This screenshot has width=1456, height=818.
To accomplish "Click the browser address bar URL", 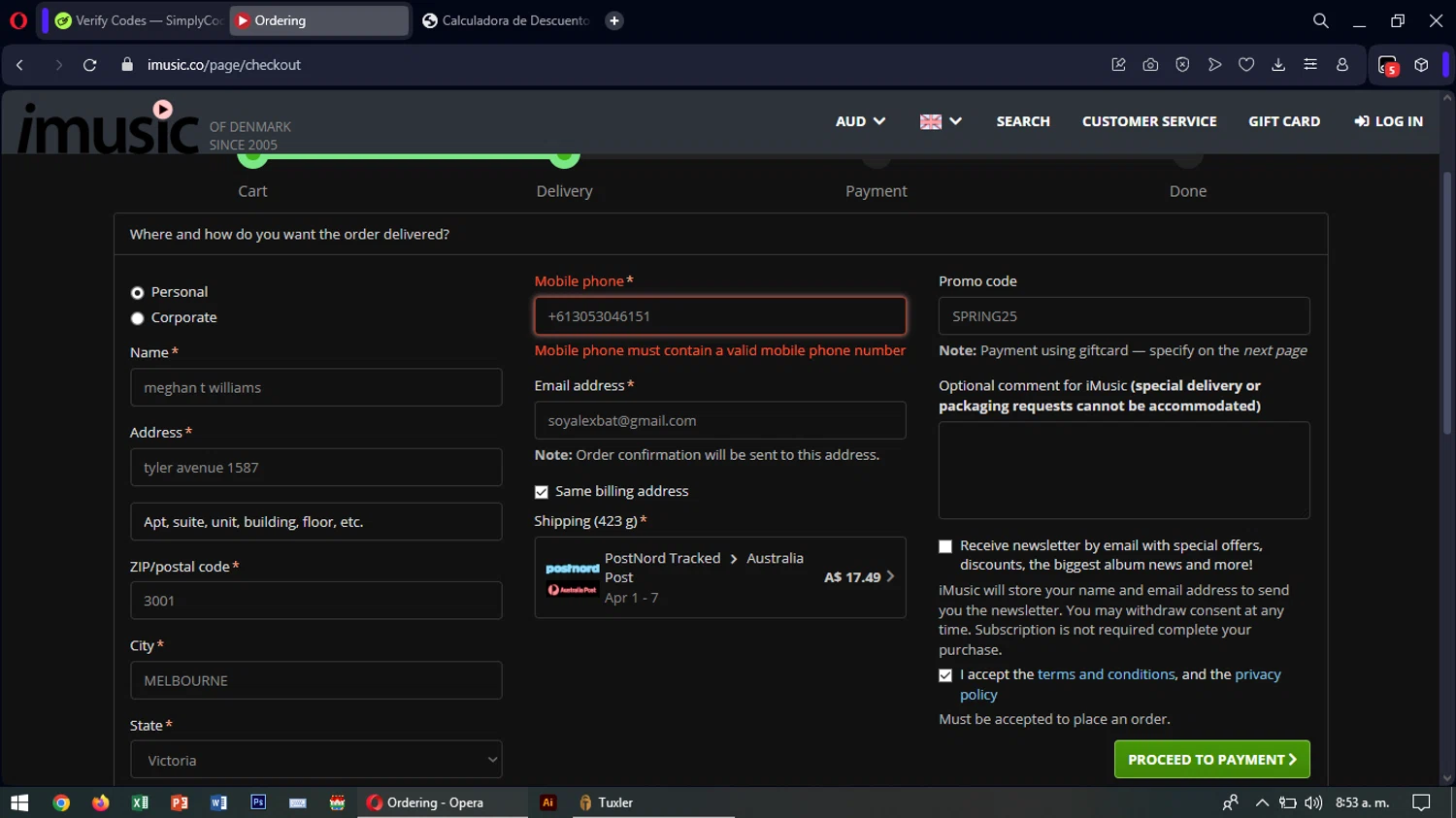I will (x=224, y=65).
